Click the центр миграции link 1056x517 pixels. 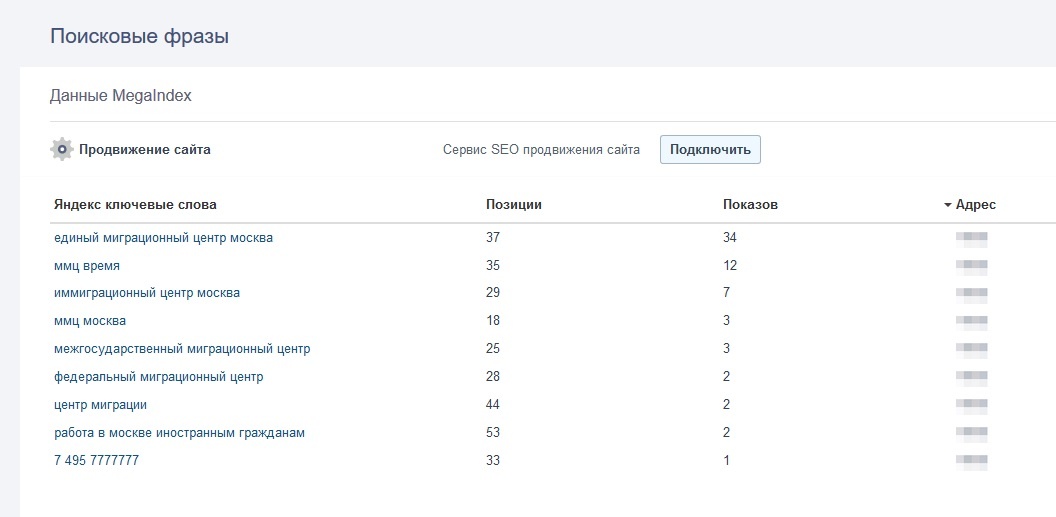[101, 405]
